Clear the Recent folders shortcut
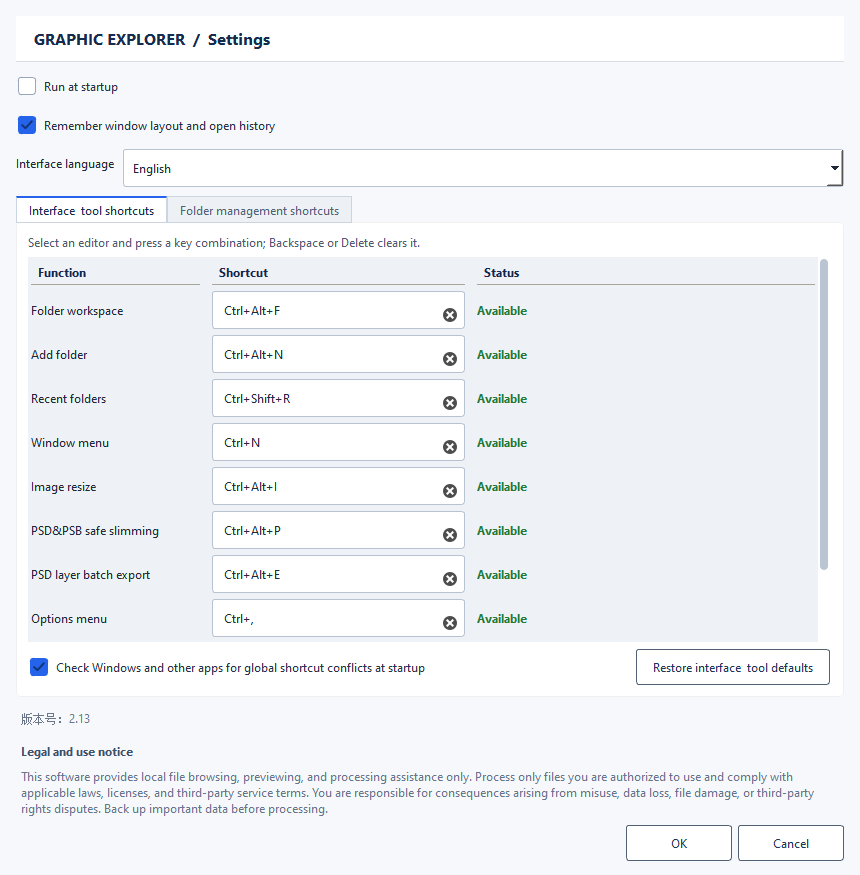The width and height of the screenshot is (860, 875). pyautogui.click(x=450, y=403)
